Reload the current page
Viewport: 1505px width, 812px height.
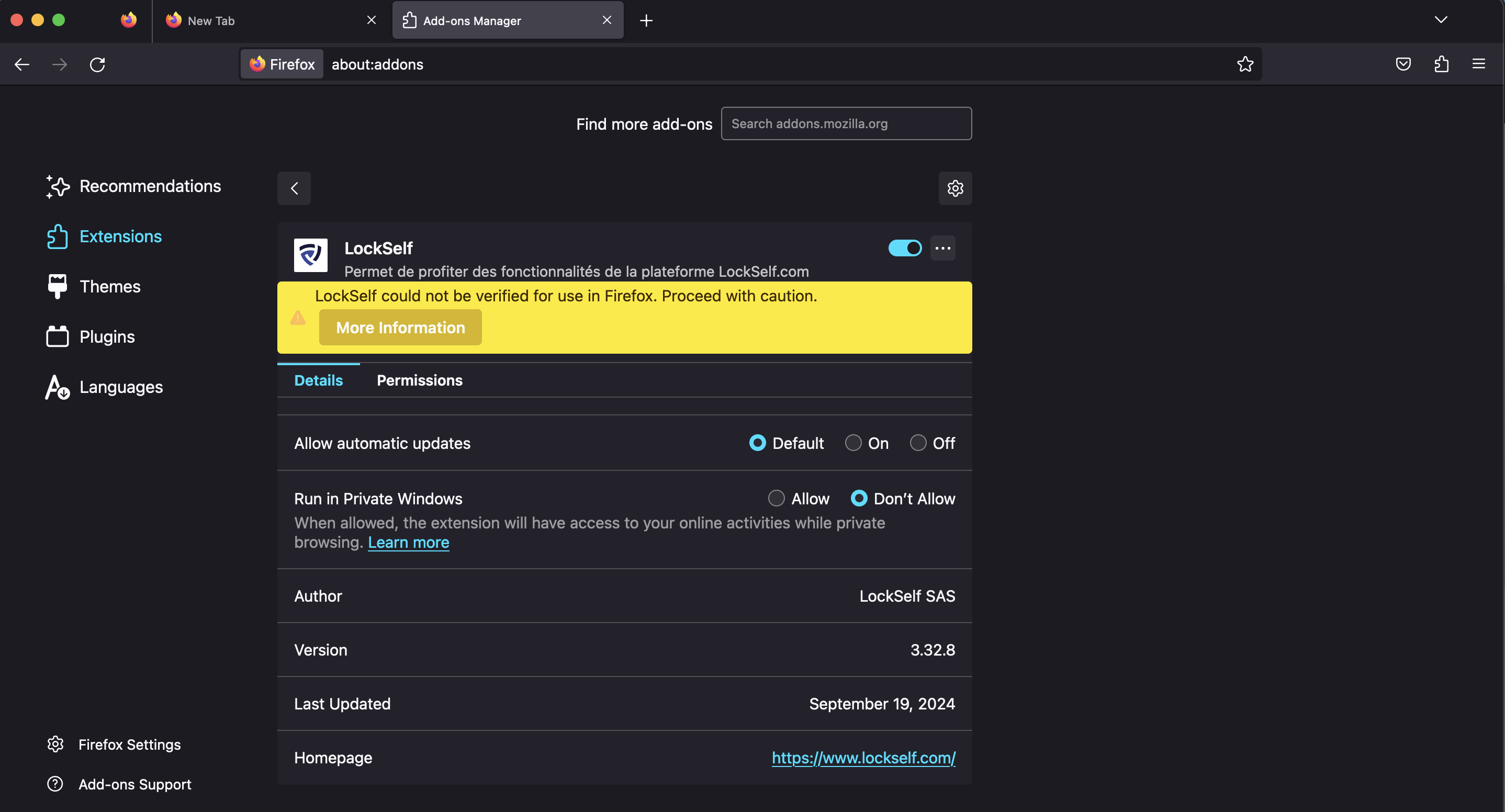click(x=97, y=64)
